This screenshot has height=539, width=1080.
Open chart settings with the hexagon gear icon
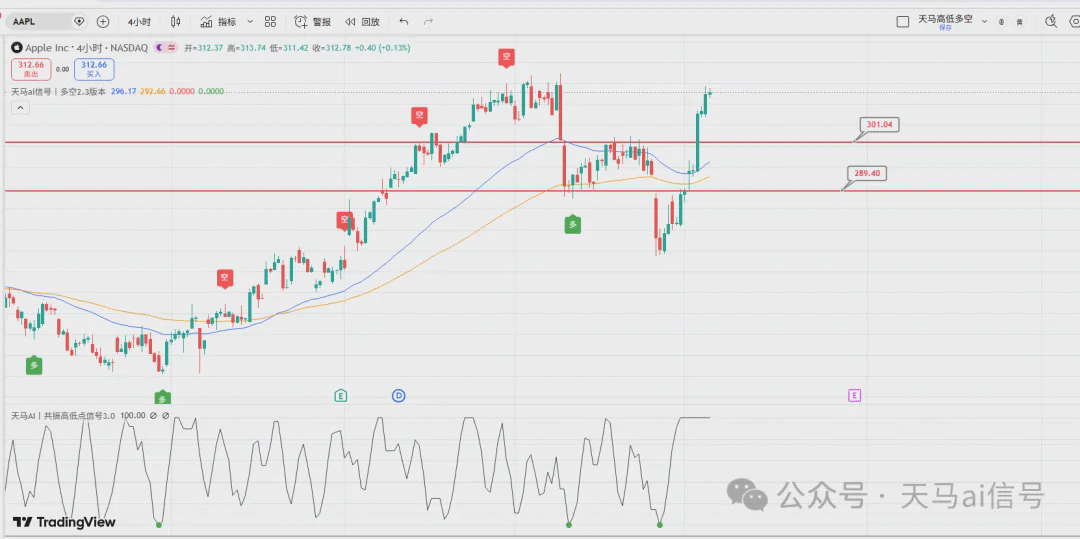(x=1074, y=21)
